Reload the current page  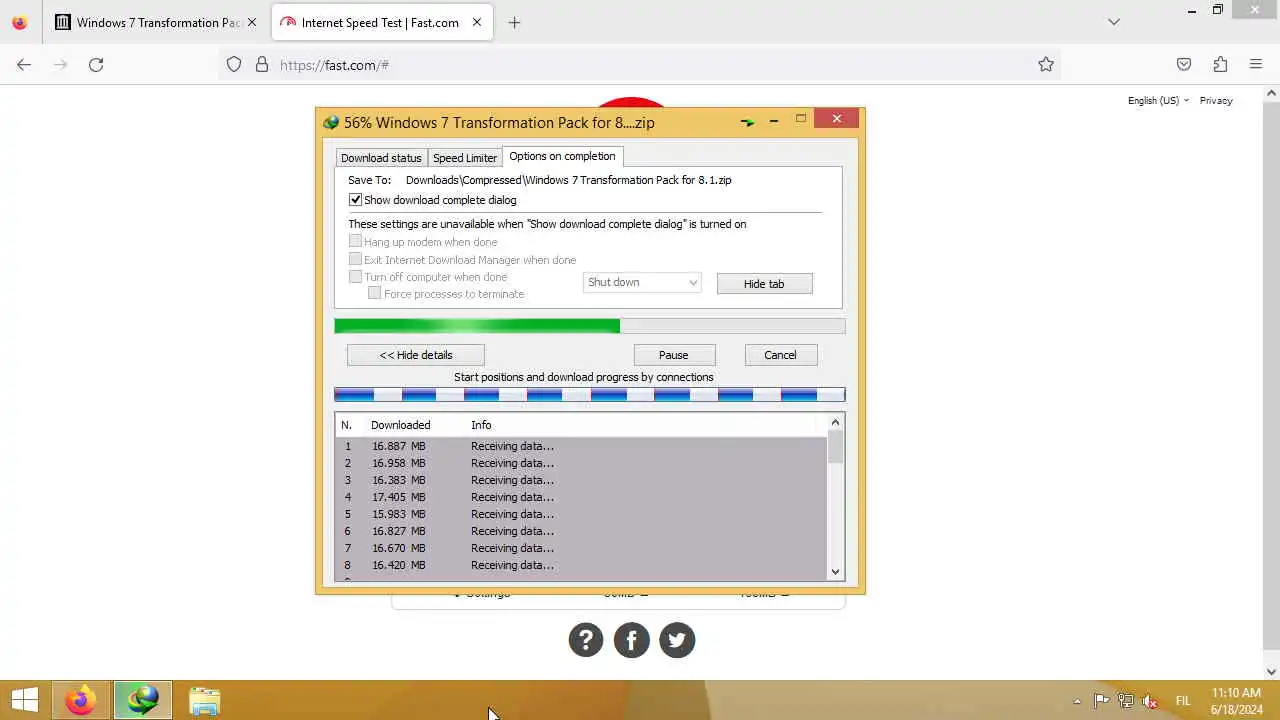coord(96,64)
